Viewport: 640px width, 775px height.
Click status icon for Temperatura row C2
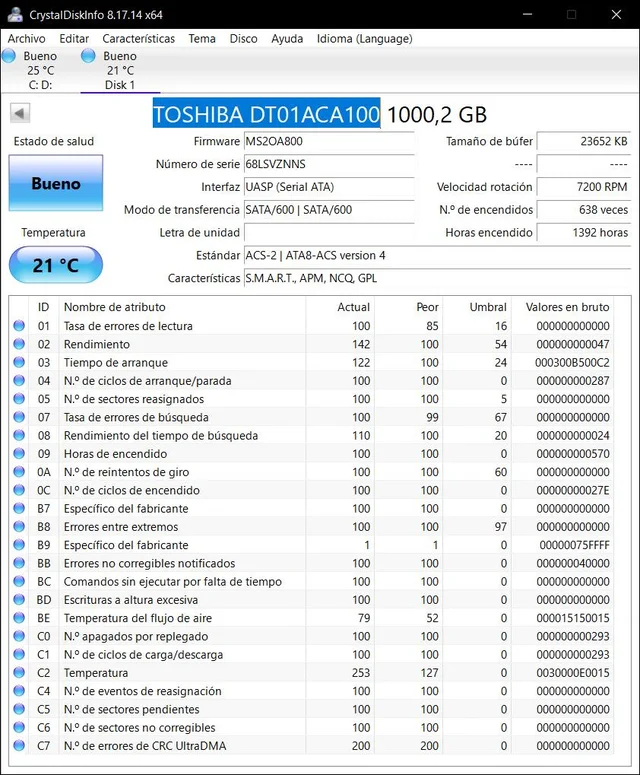click(x=19, y=673)
